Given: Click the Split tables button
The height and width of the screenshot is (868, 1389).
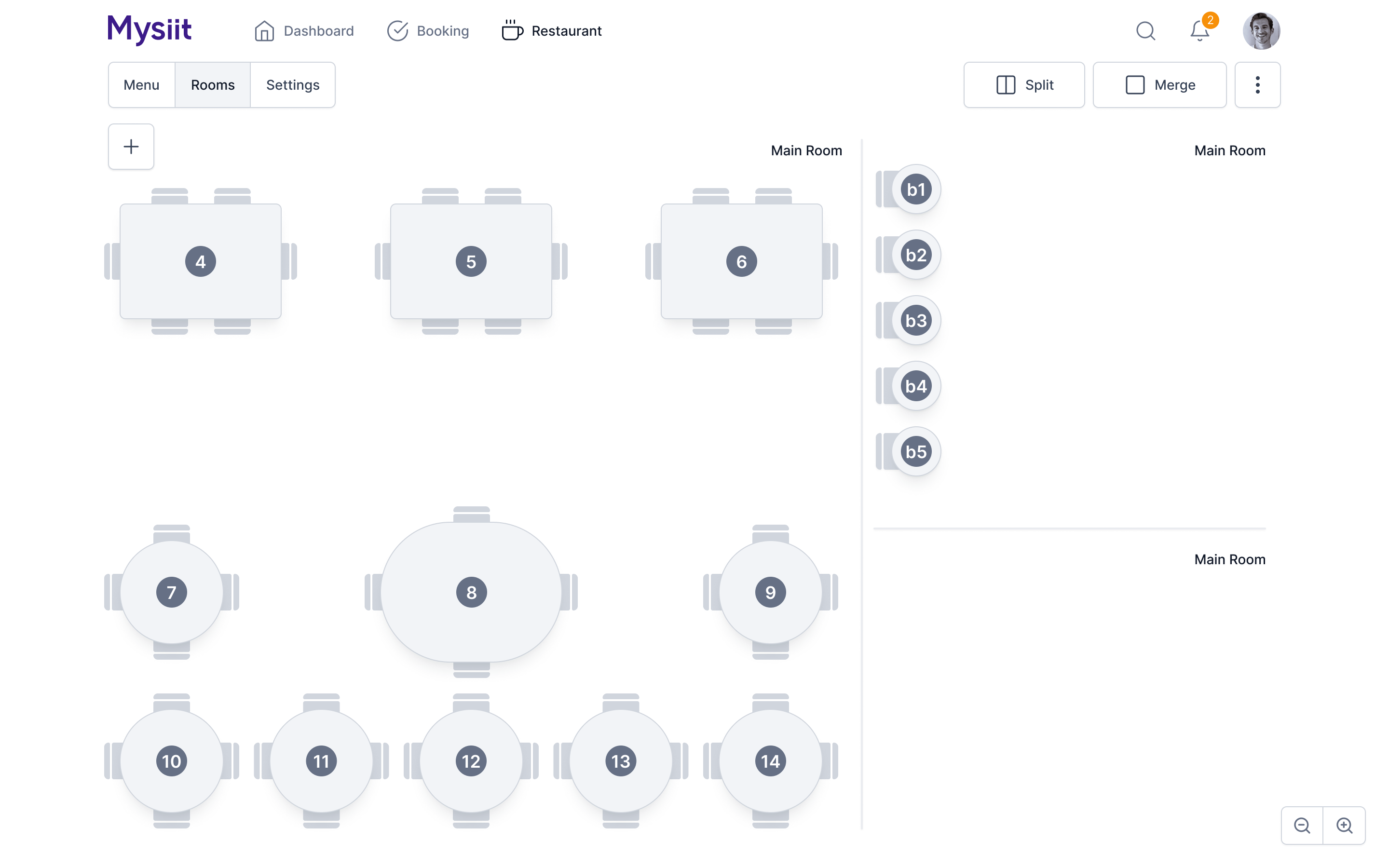Looking at the screenshot, I should (1024, 85).
